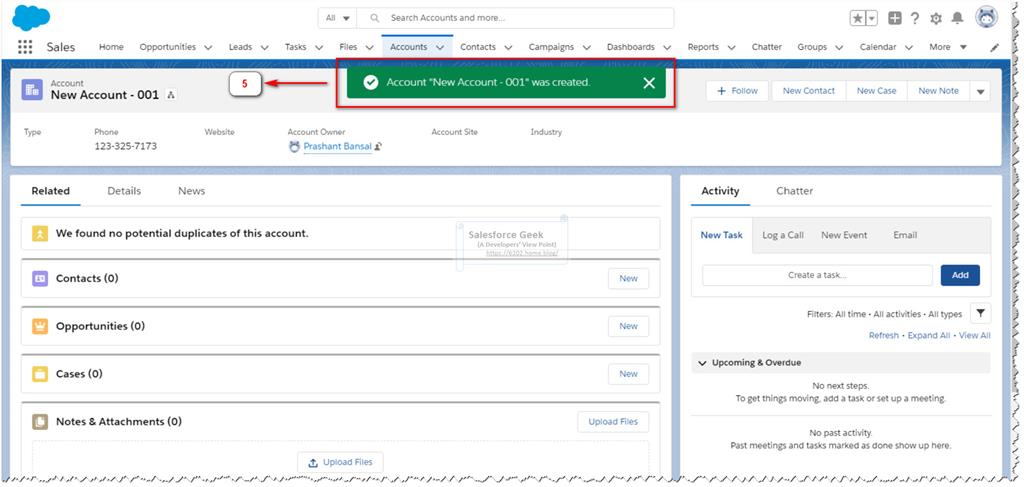The width and height of the screenshot is (1024, 487).
Task: Click the Favorites star icon
Action: click(x=857, y=18)
